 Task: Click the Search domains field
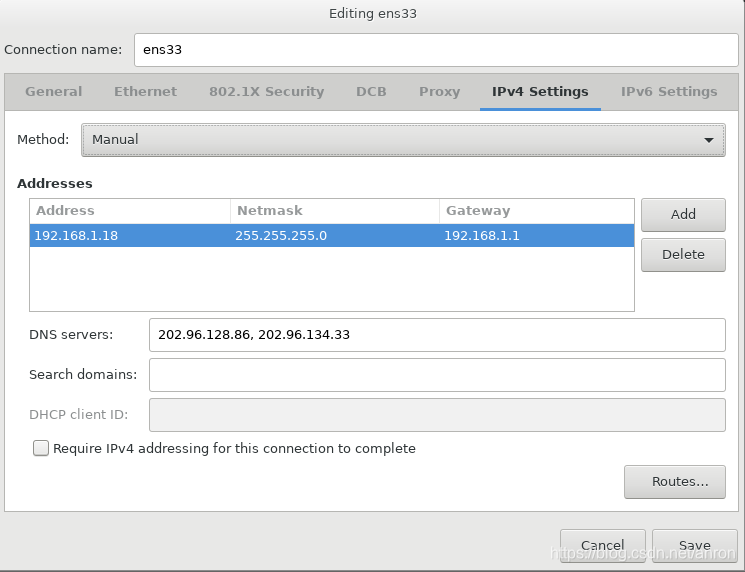437,375
